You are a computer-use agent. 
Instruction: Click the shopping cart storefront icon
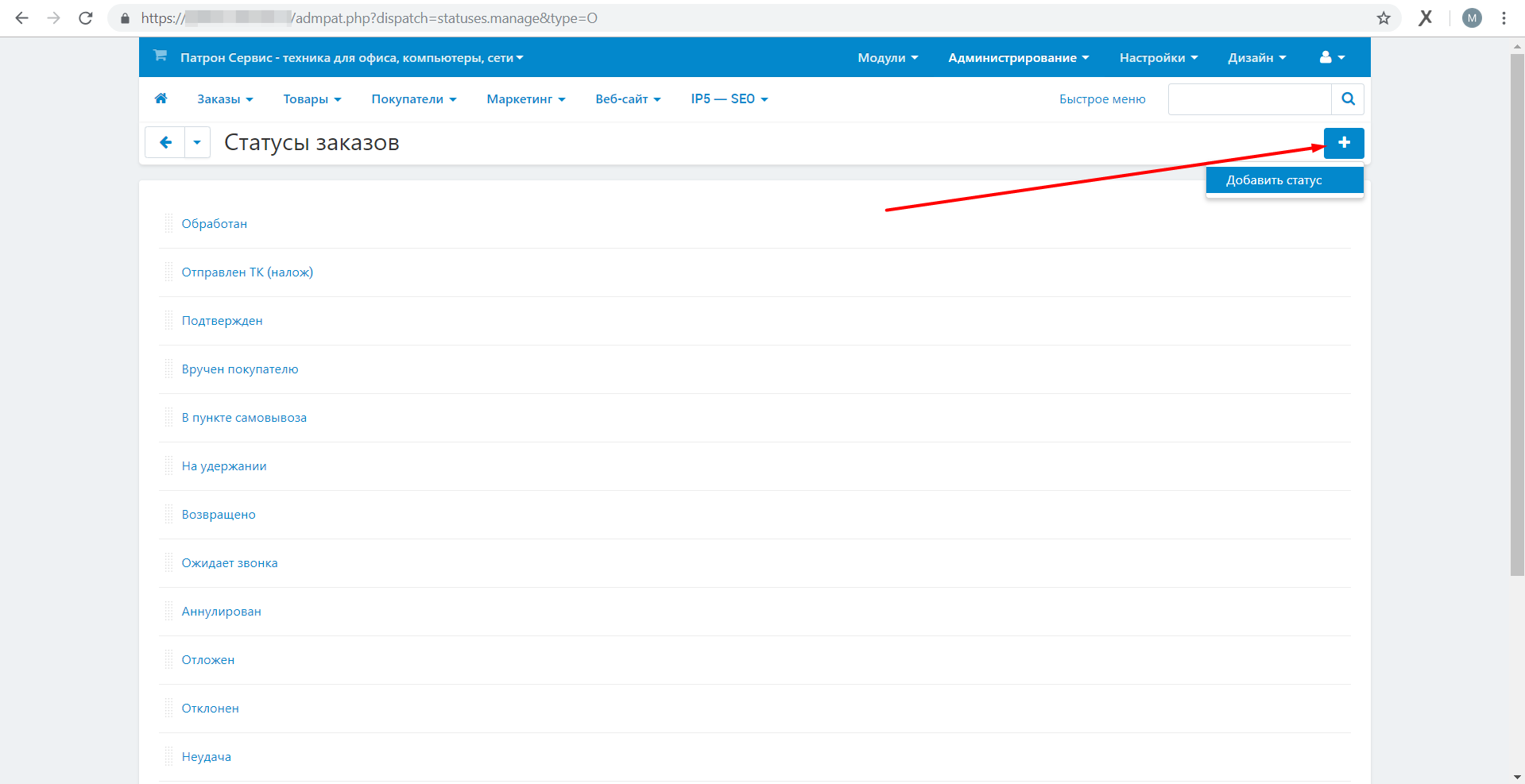pos(160,56)
